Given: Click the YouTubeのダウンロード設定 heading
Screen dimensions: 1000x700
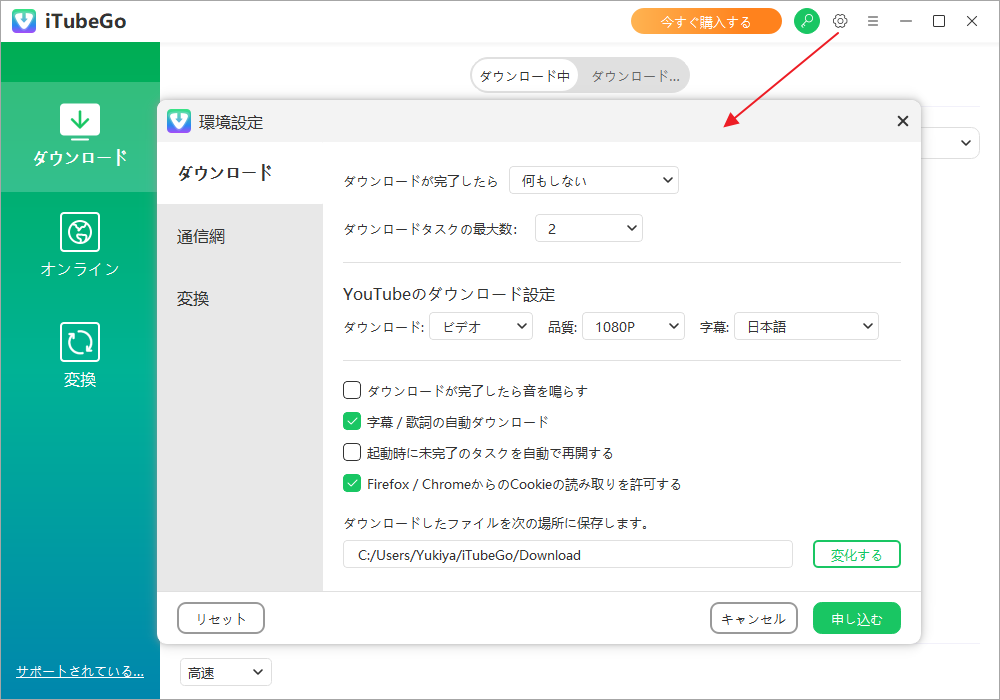Looking at the screenshot, I should pyautogui.click(x=449, y=294).
